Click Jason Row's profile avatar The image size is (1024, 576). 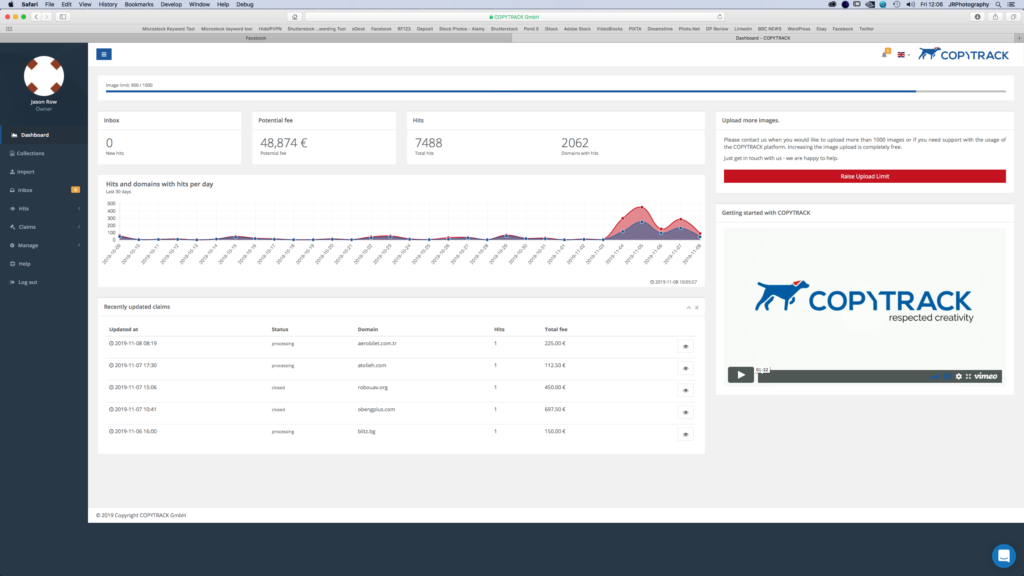(44, 76)
